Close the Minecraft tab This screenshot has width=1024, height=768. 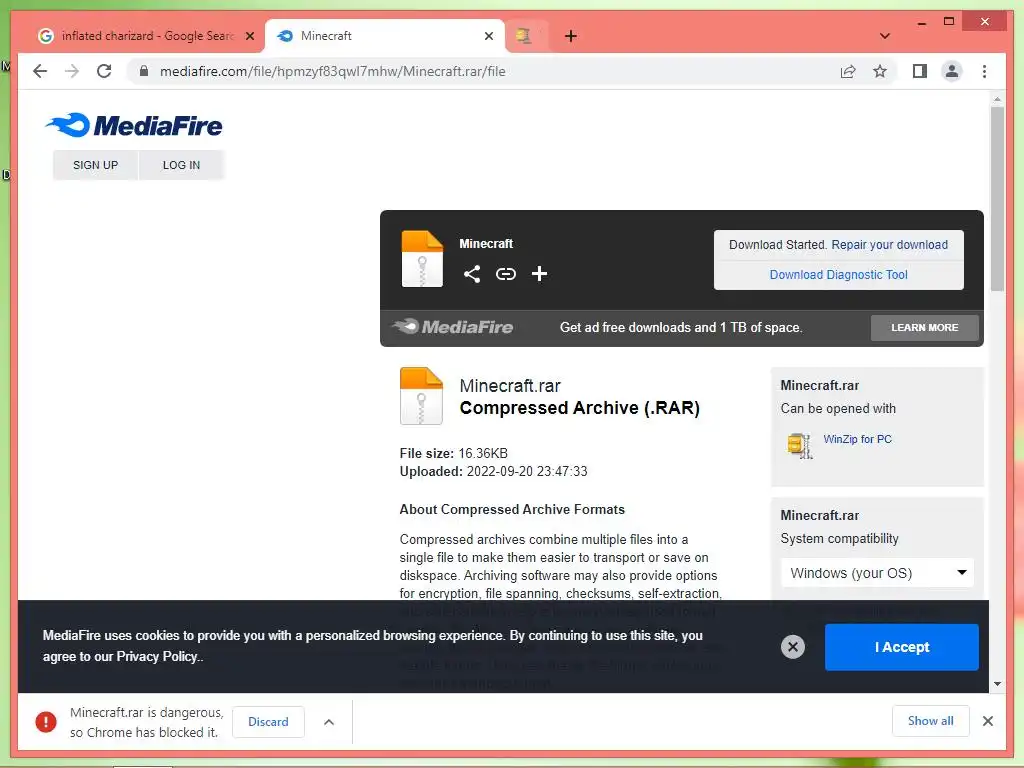pos(488,36)
